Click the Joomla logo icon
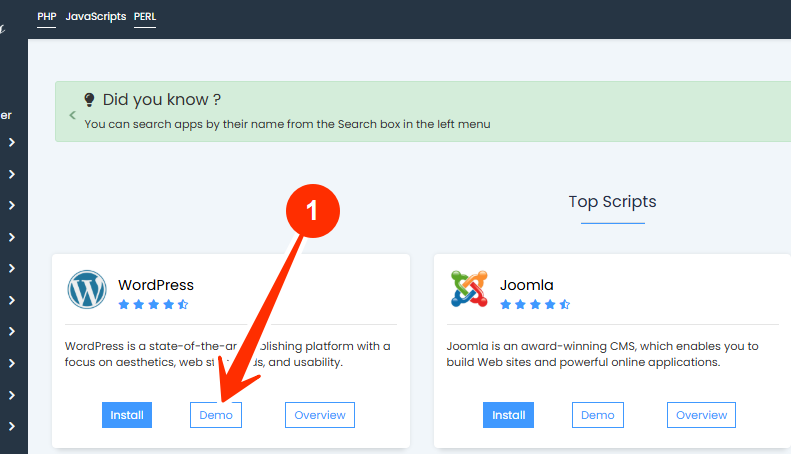 469,290
